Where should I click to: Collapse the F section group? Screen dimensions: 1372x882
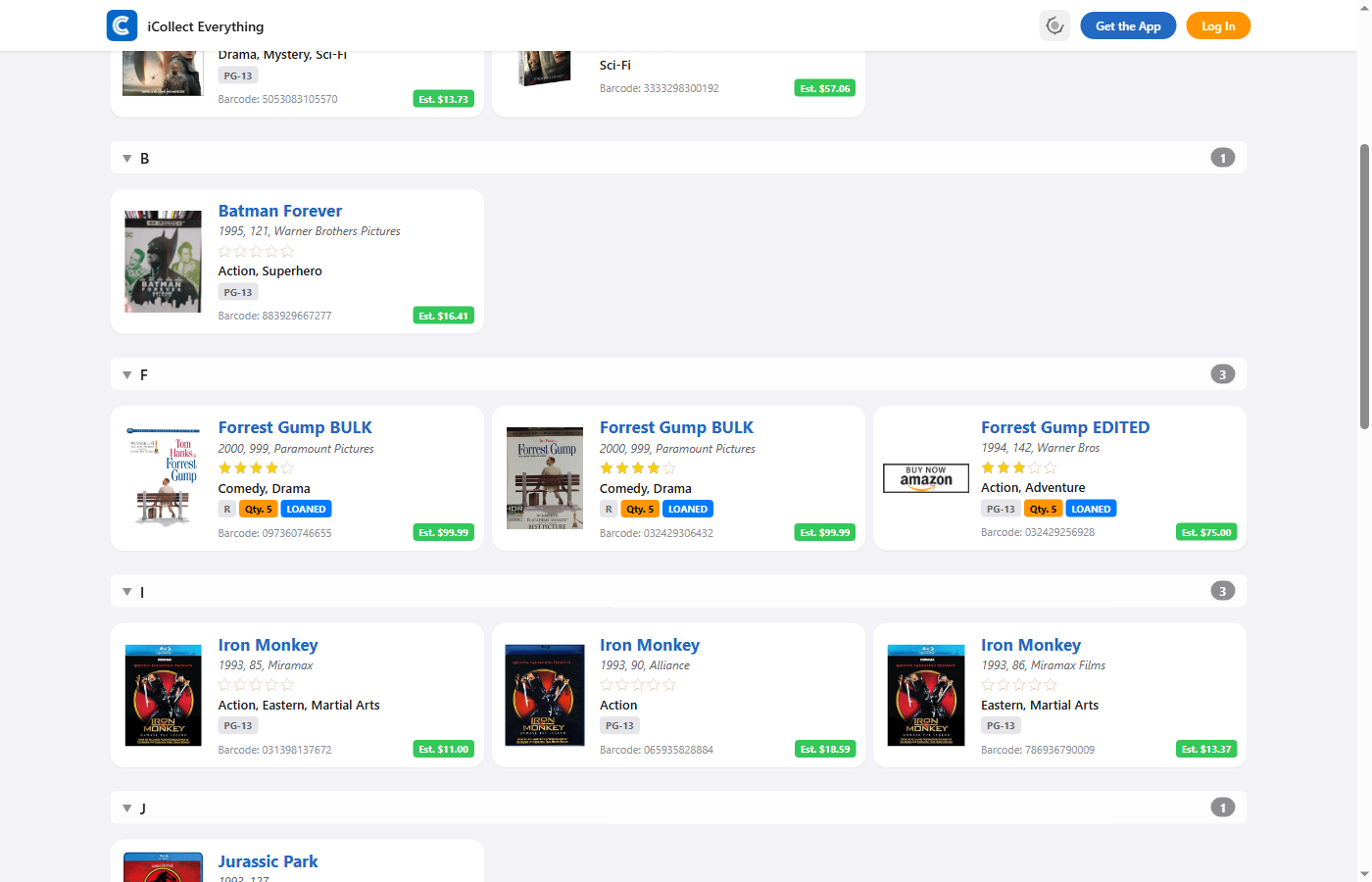click(127, 375)
